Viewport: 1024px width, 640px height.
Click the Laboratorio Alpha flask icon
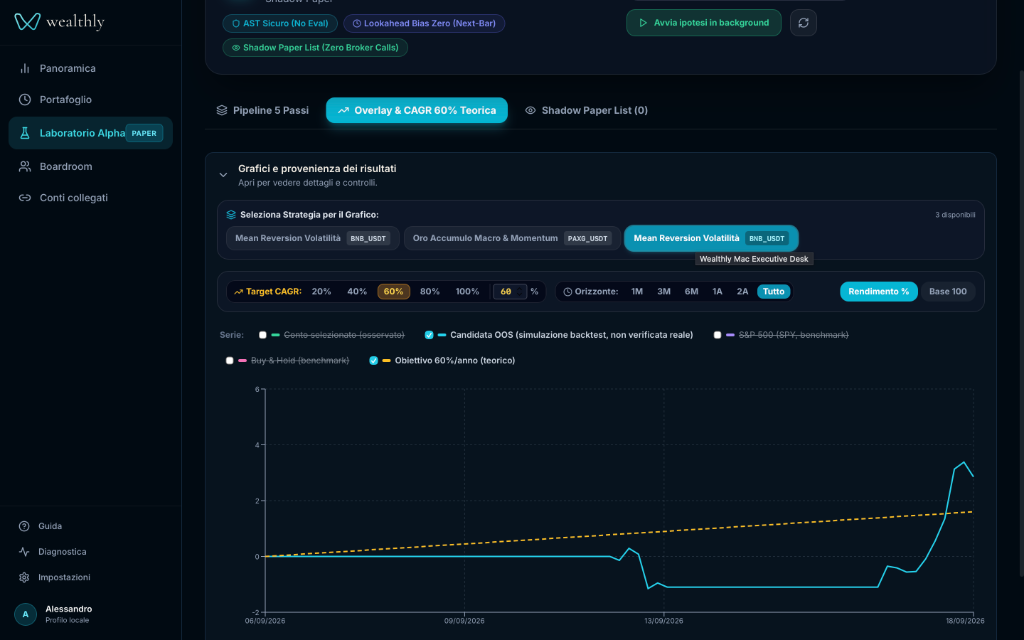coord(25,133)
